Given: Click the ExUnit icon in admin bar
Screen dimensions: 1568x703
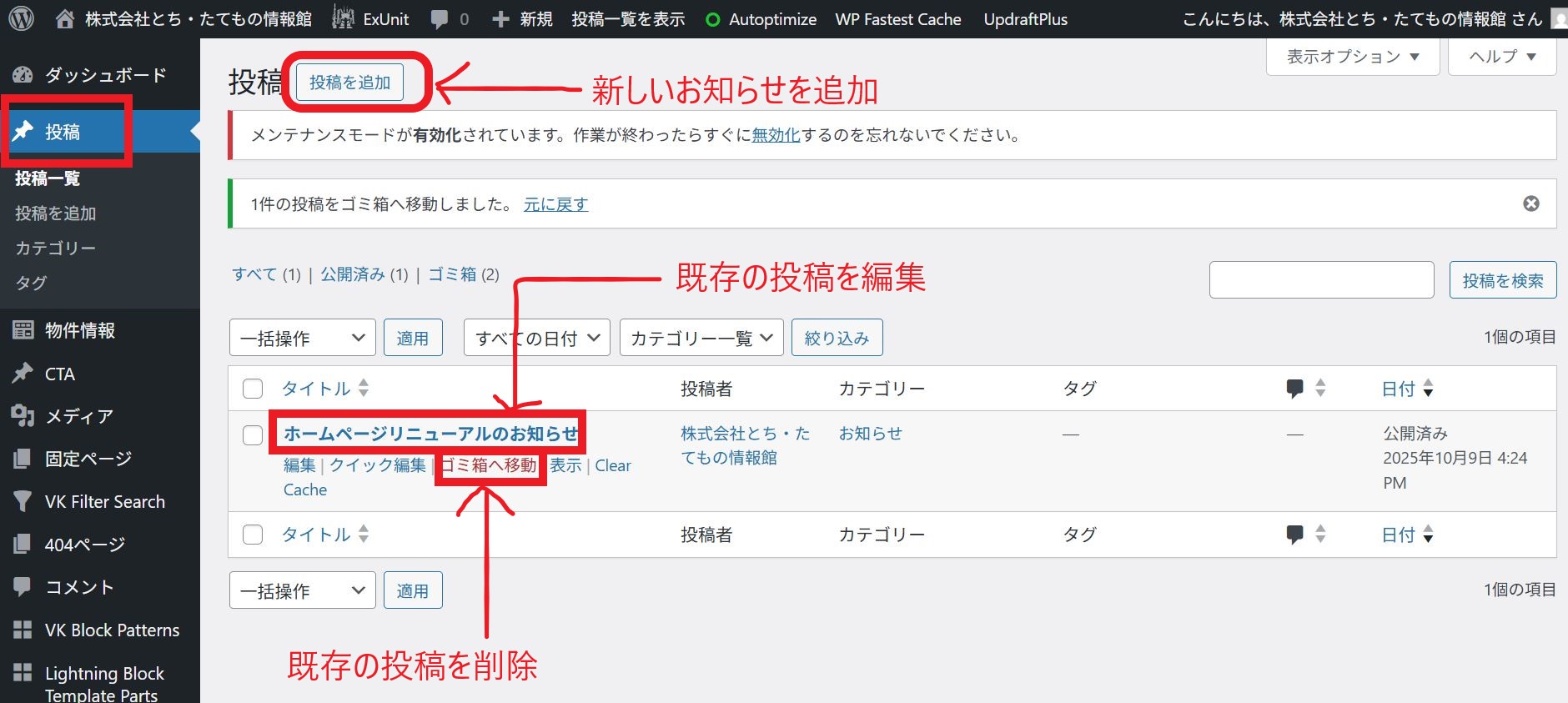Looking at the screenshot, I should tap(343, 18).
